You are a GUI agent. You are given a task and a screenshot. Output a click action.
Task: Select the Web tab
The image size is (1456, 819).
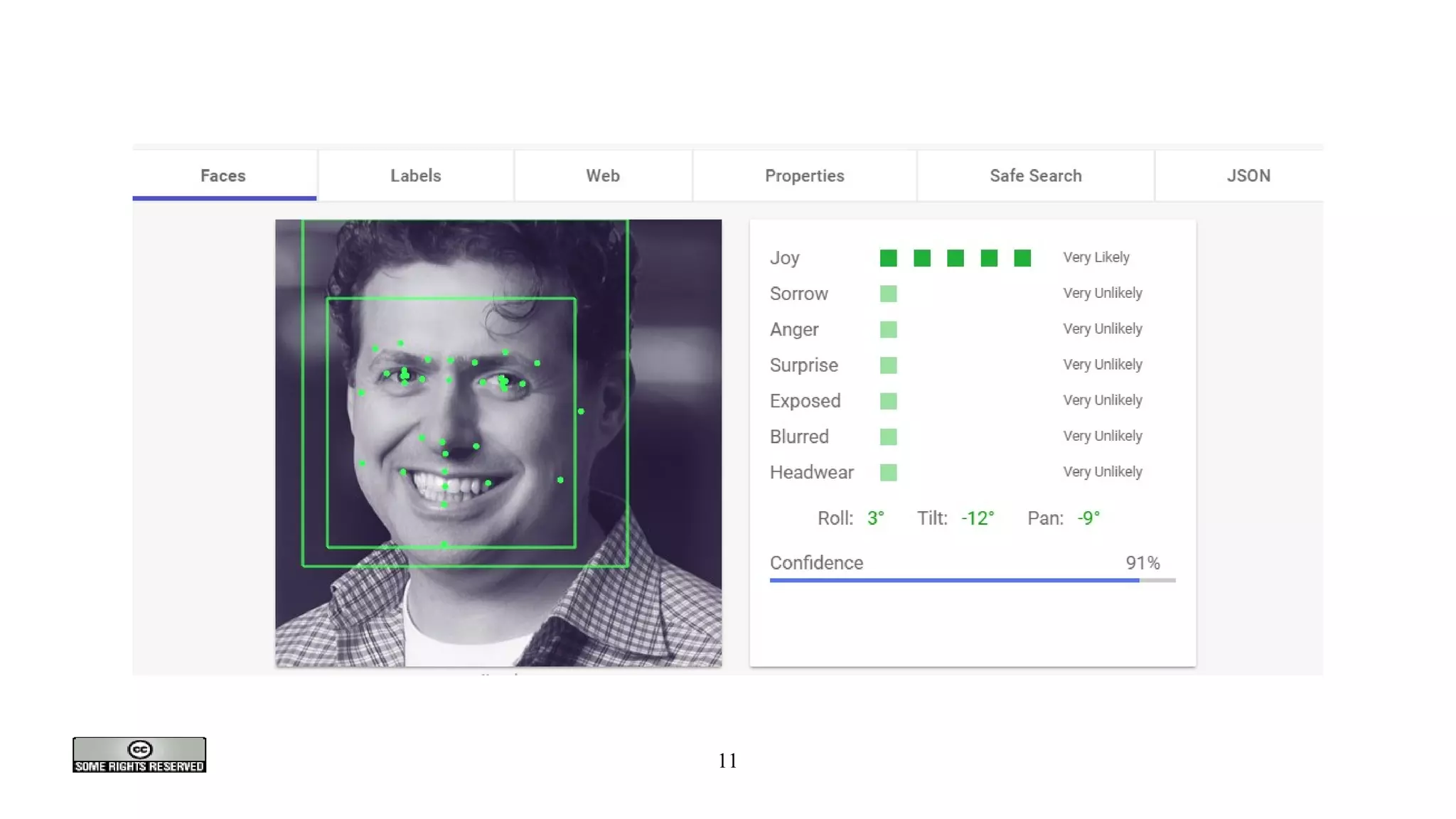603,176
